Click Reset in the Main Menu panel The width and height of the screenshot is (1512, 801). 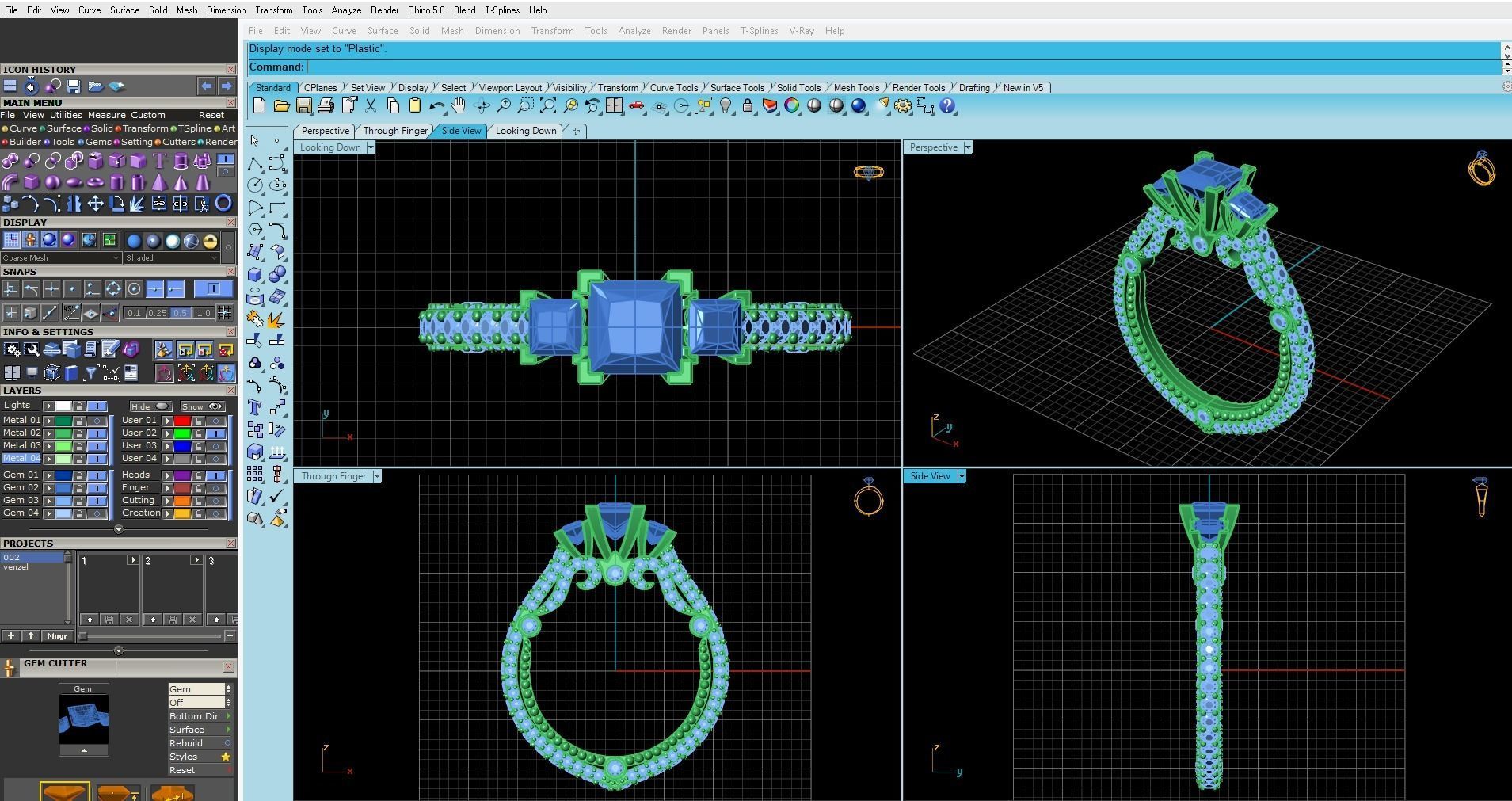coord(211,115)
